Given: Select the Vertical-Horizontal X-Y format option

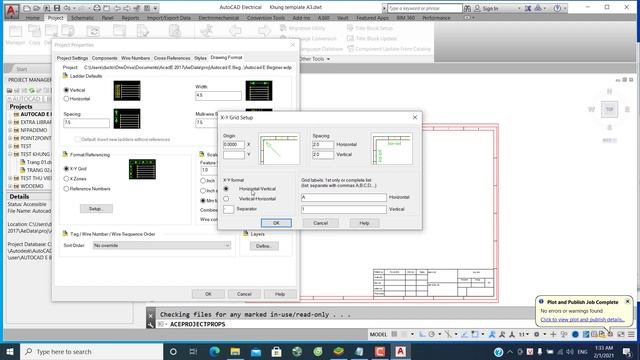Looking at the screenshot, I should click(x=226, y=199).
